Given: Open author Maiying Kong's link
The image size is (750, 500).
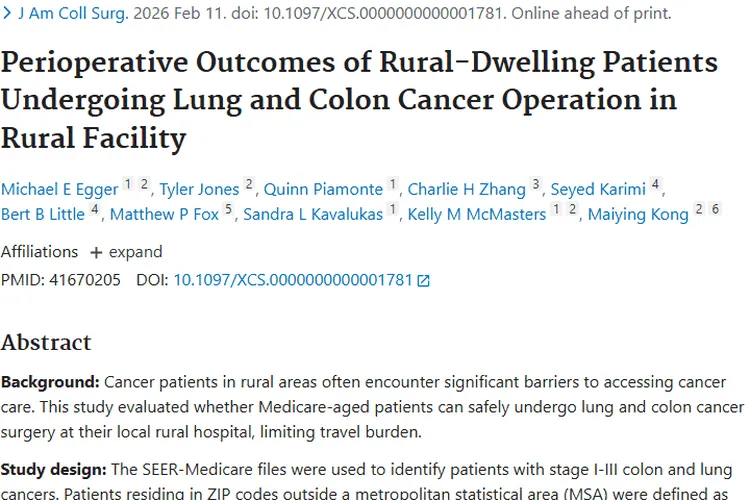Looking at the screenshot, I should point(638,214).
